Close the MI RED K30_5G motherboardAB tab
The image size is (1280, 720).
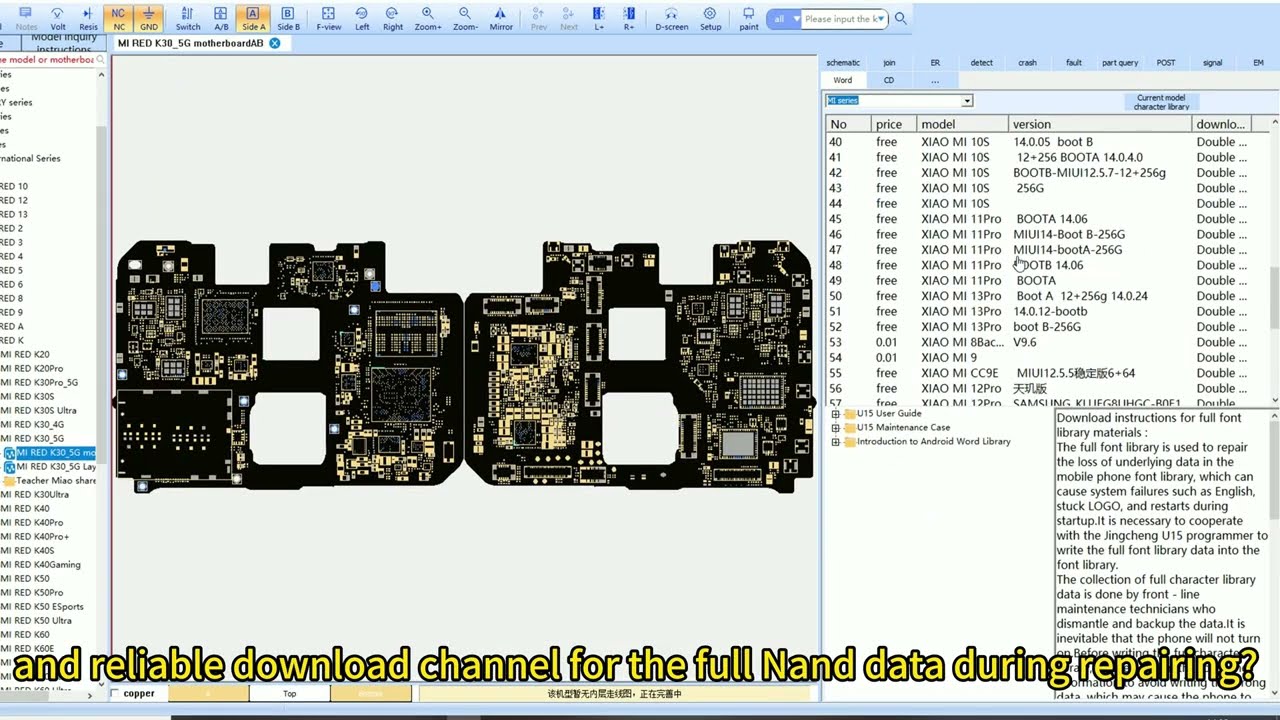click(x=275, y=43)
